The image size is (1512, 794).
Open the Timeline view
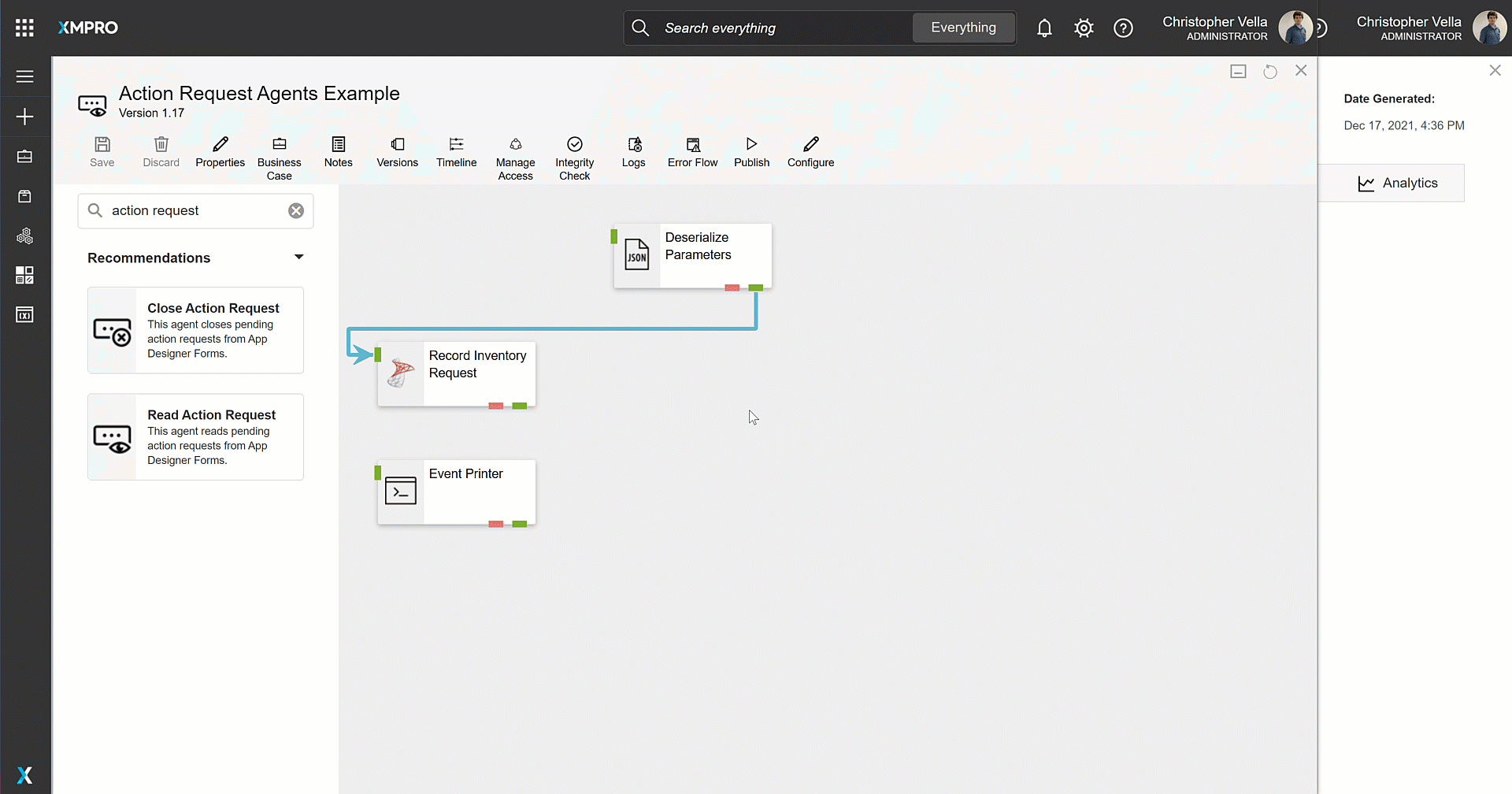[456, 153]
